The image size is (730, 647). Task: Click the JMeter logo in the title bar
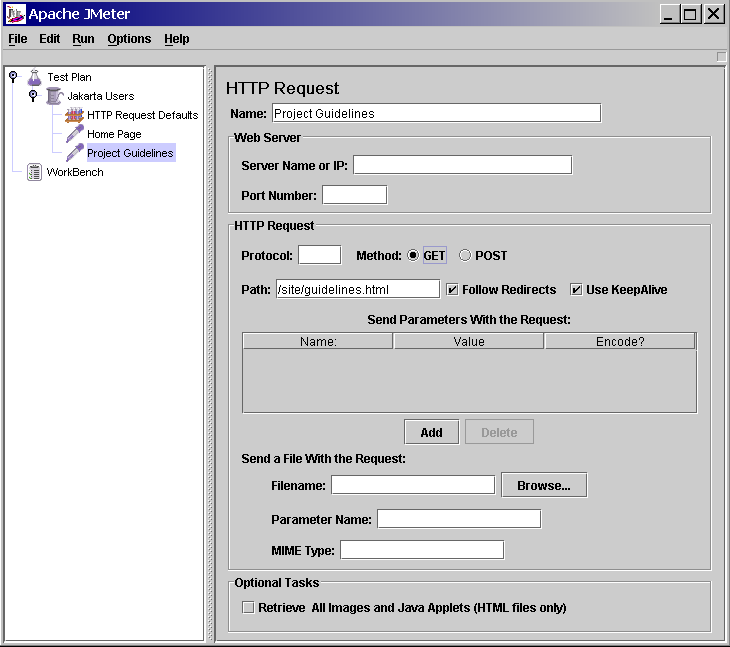point(15,14)
